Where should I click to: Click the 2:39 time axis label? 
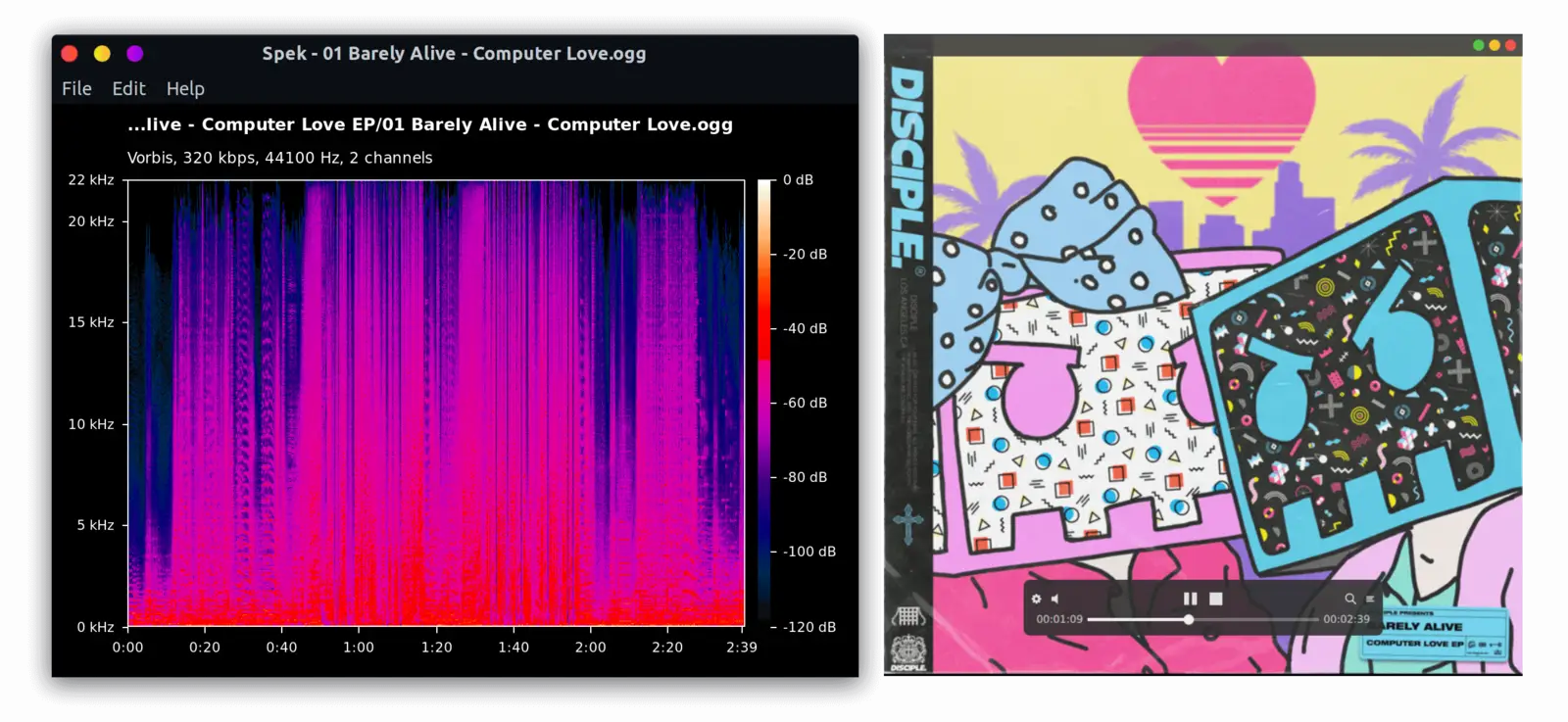click(x=742, y=648)
